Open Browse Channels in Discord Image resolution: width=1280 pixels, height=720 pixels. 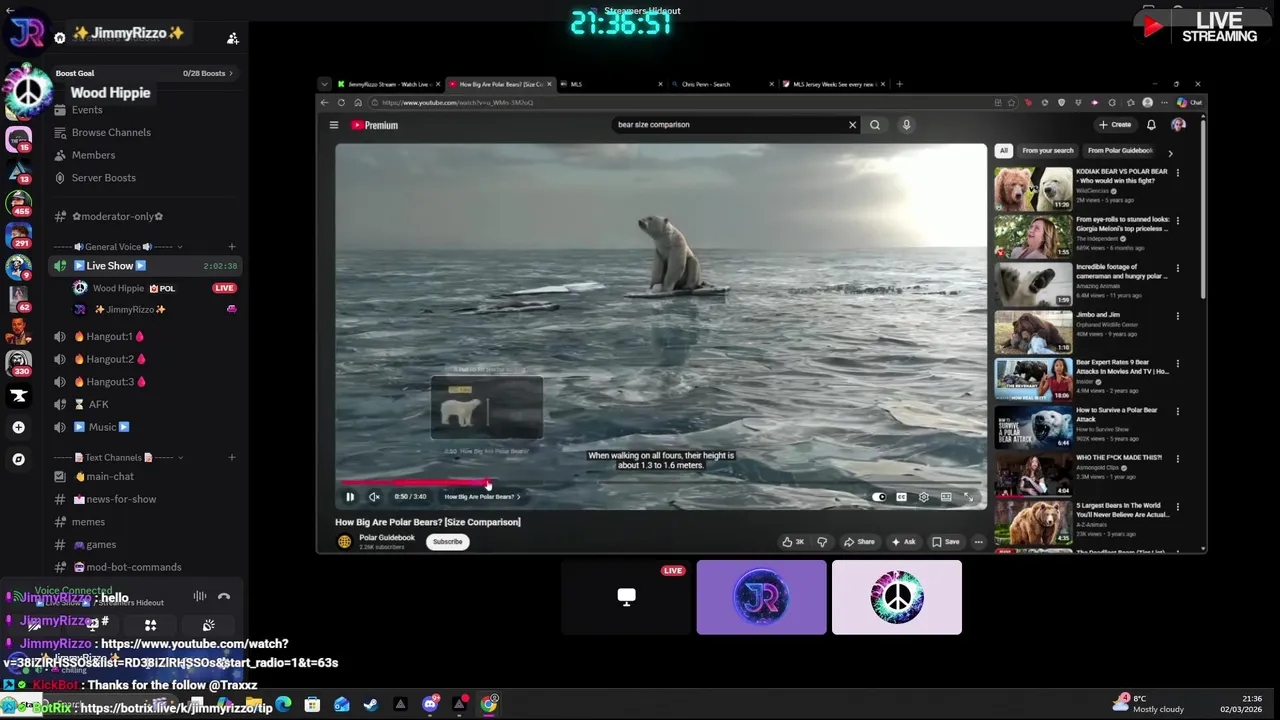[111, 132]
